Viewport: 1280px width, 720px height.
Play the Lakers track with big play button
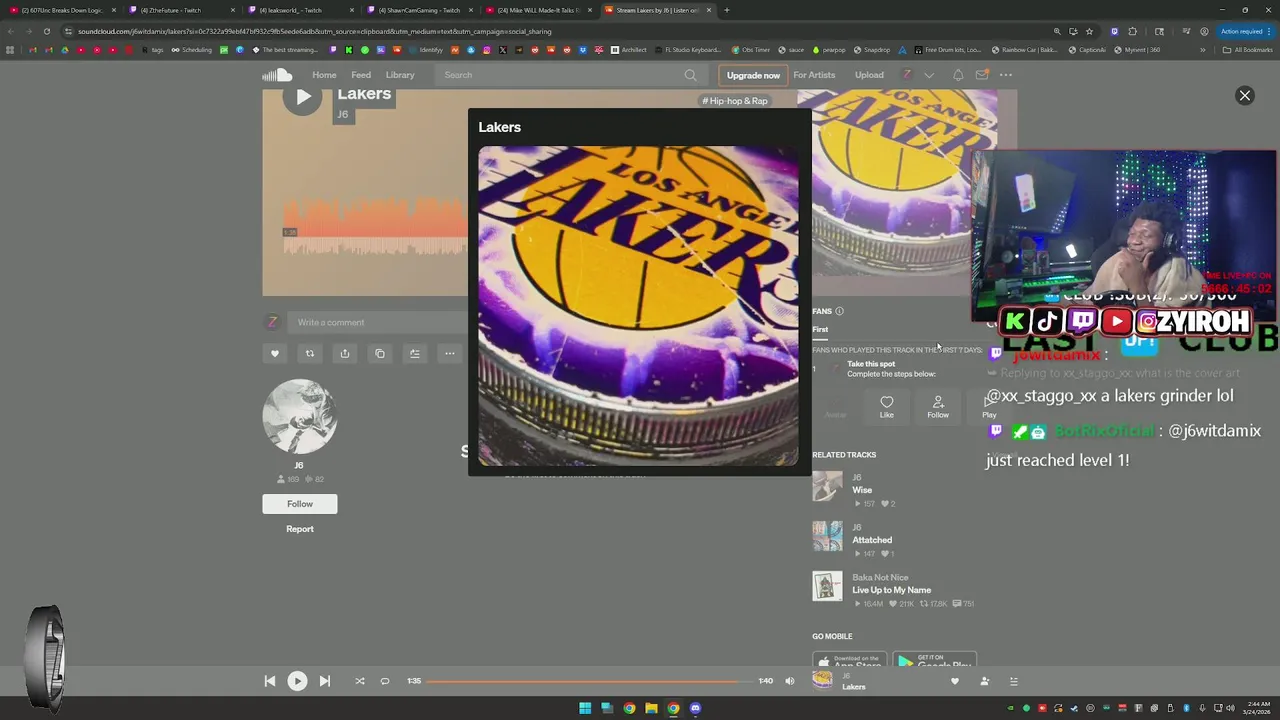tap(303, 97)
